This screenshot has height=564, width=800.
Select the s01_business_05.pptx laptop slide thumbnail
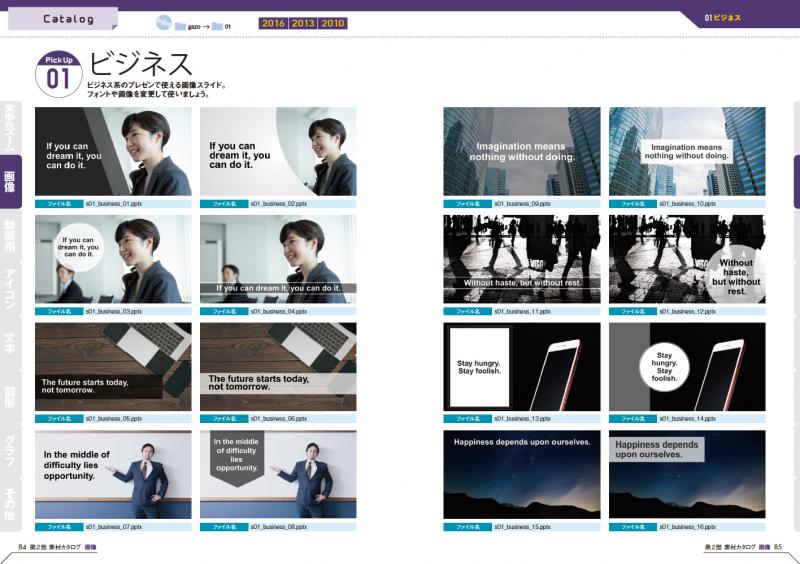pos(113,366)
